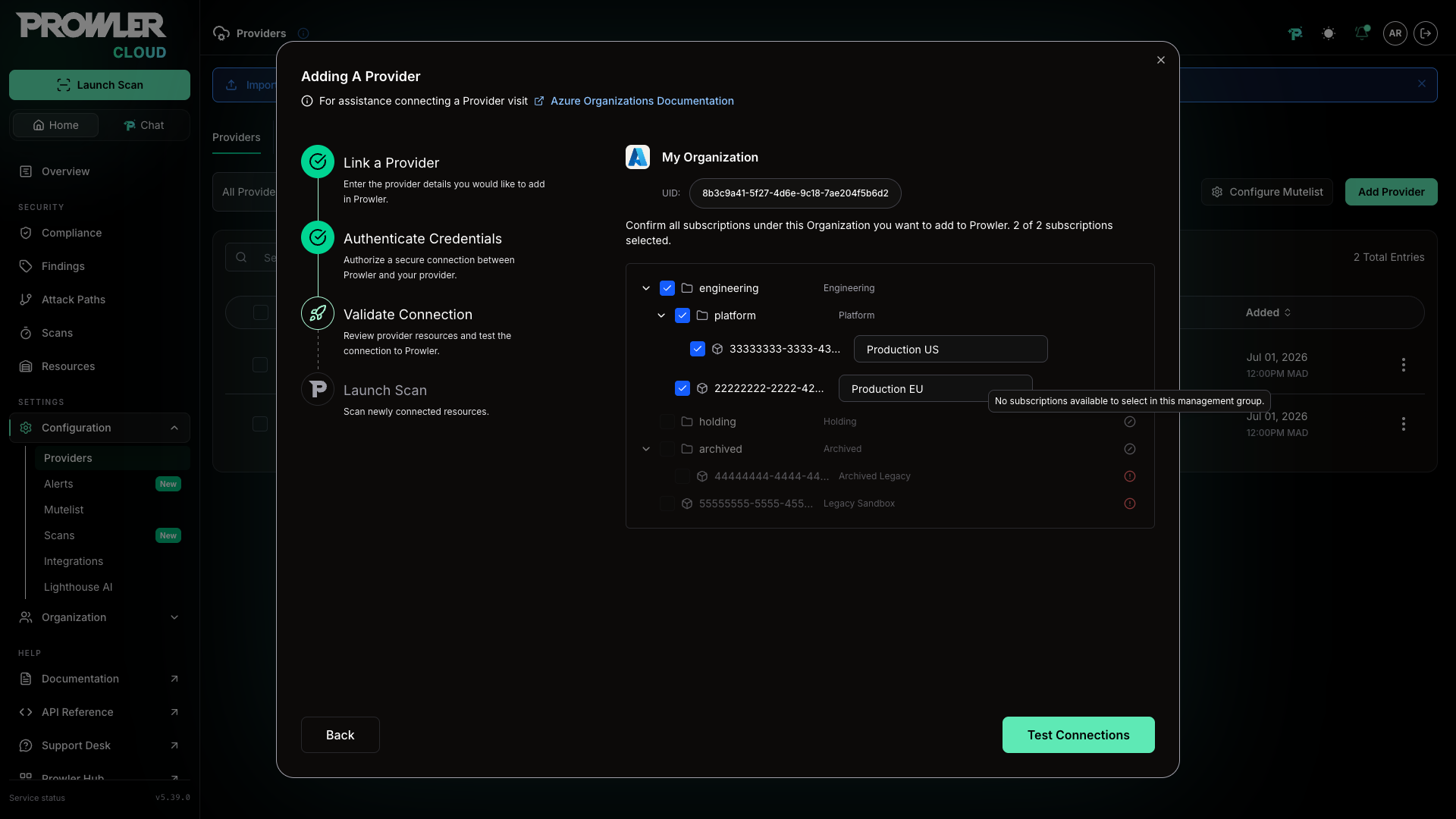
Task: Click the Validate Connection rocket icon
Action: [x=318, y=313]
